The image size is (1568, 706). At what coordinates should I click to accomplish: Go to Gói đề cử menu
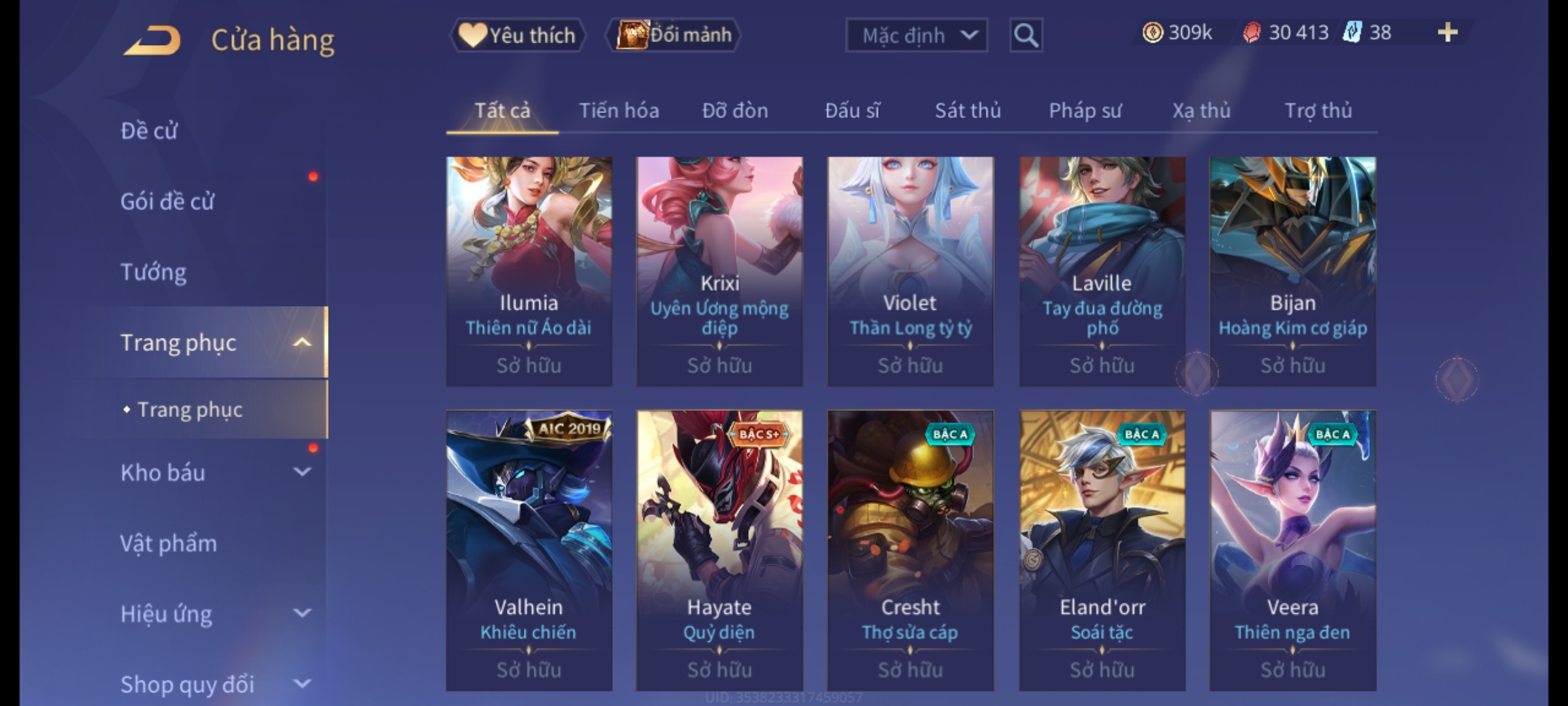pos(167,201)
